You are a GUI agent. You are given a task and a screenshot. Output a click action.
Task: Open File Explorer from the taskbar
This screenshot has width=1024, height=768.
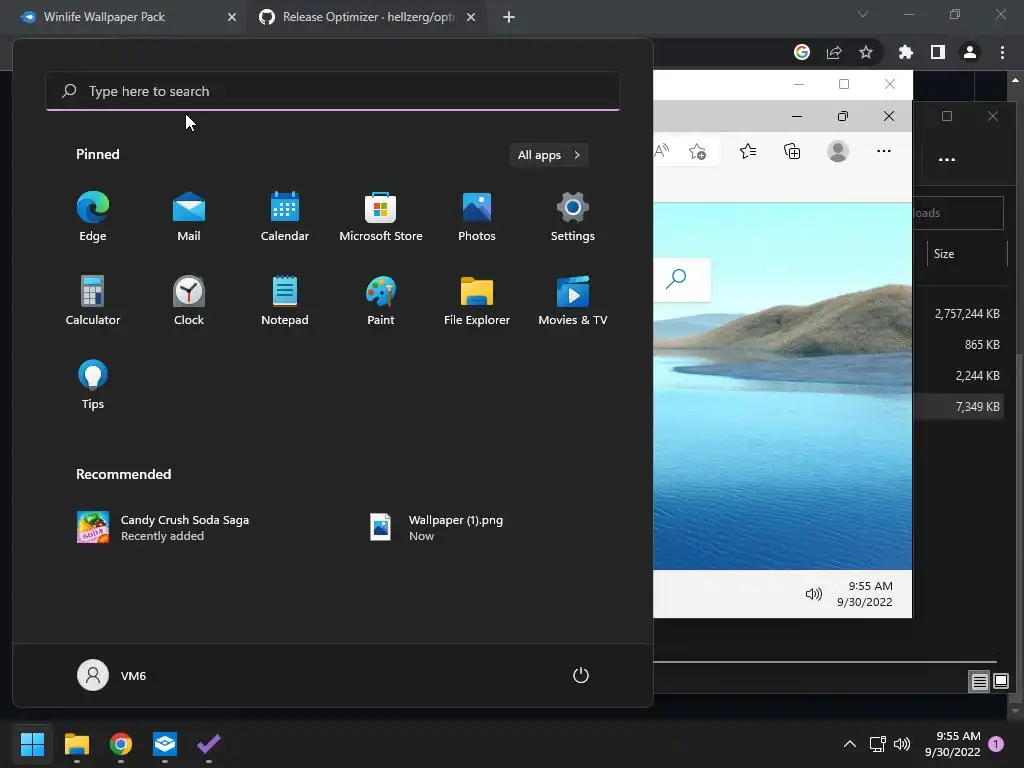pos(76,743)
